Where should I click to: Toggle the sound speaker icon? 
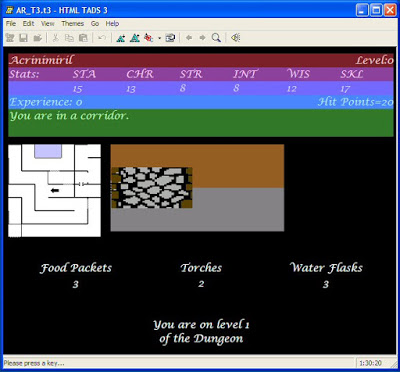tap(236, 38)
